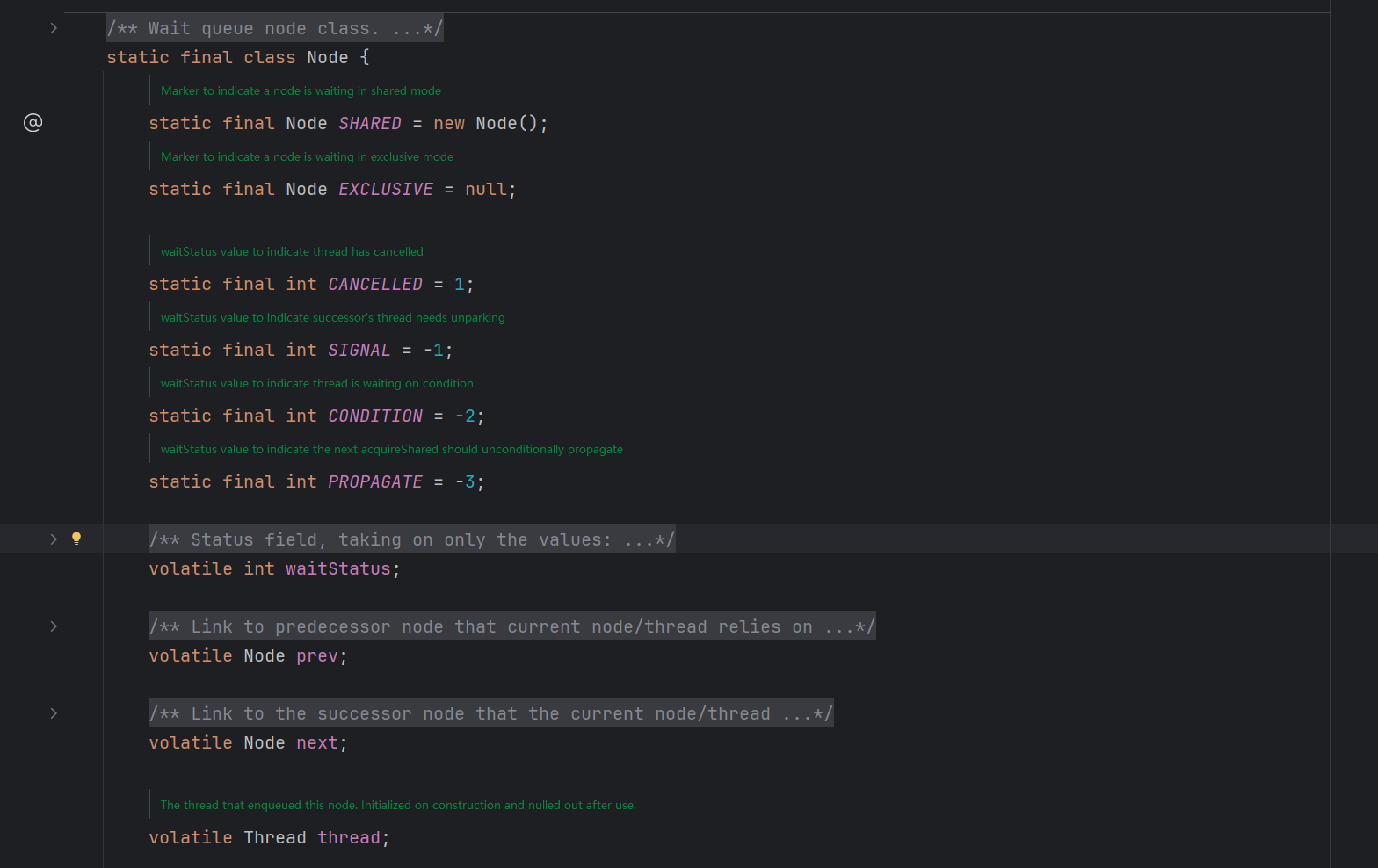Click the SHARED constant name

click(369, 124)
